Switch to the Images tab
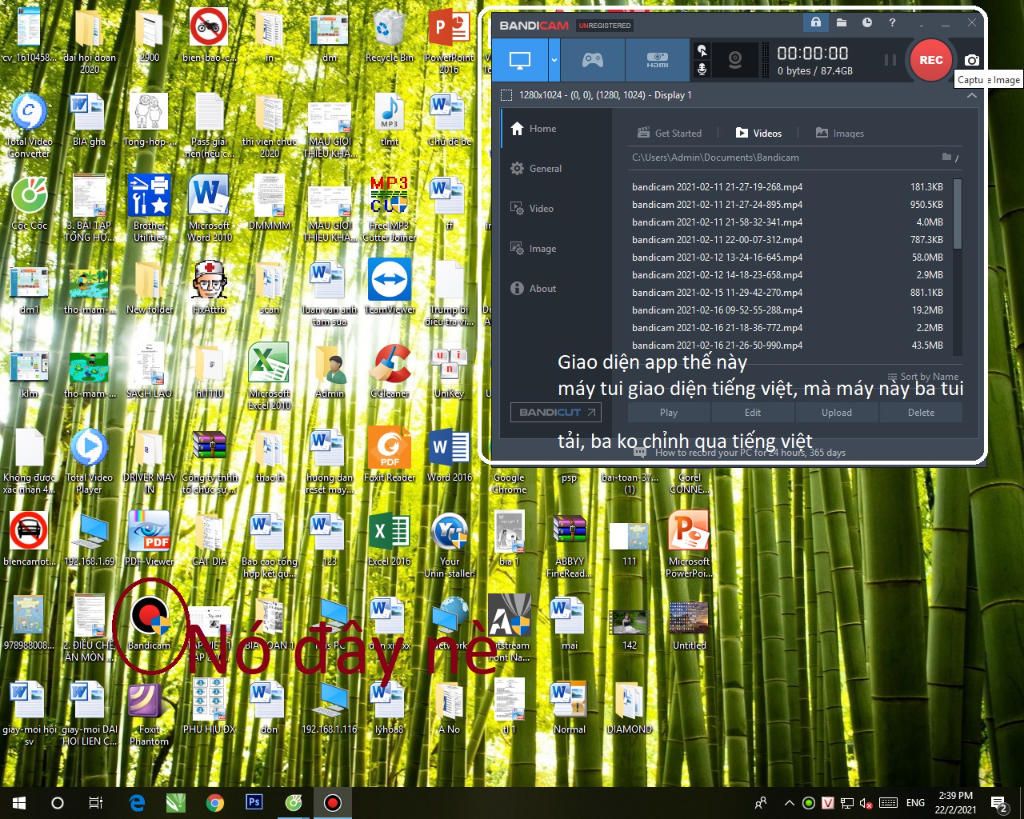 tap(840, 133)
